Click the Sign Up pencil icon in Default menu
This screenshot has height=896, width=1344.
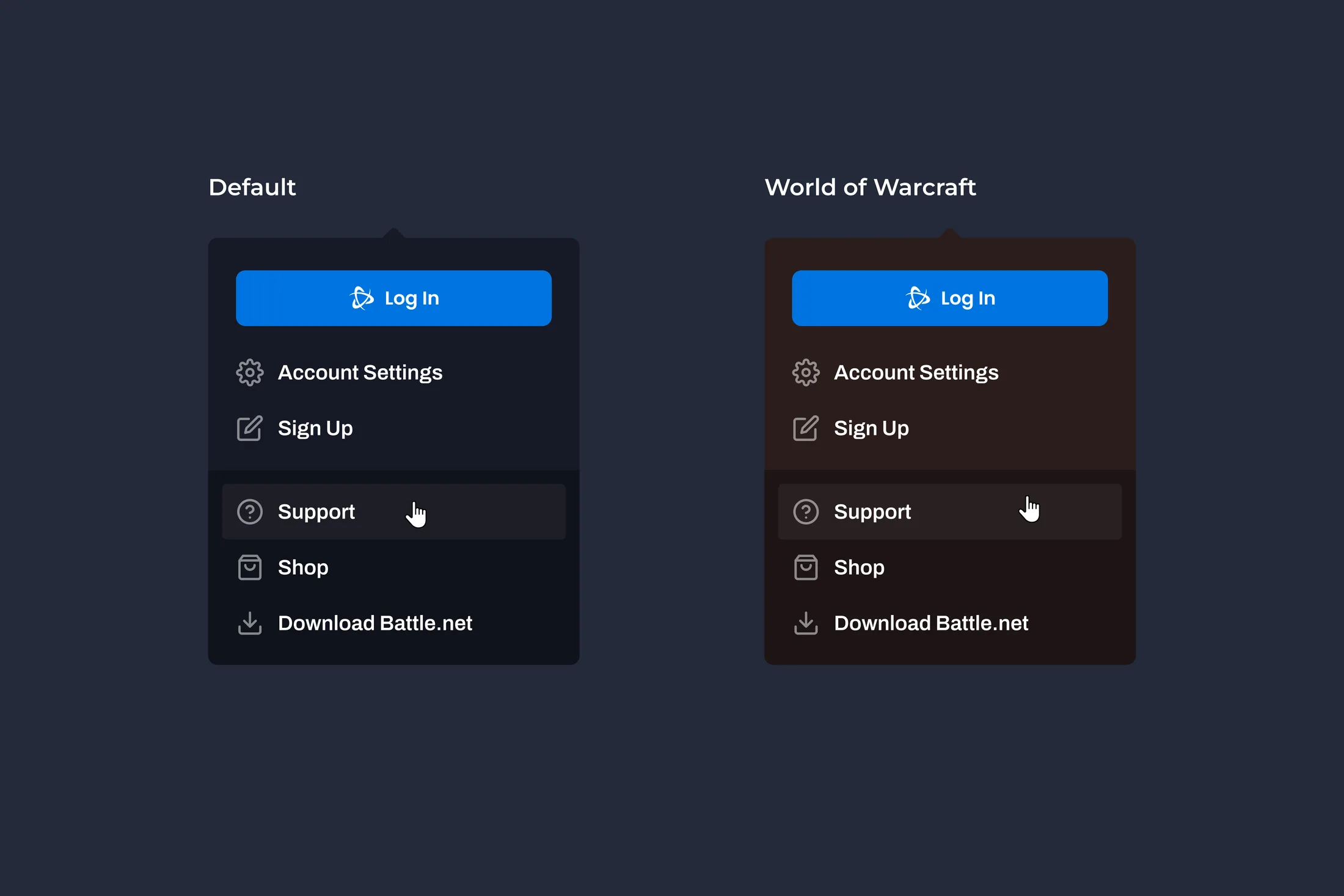click(x=250, y=428)
